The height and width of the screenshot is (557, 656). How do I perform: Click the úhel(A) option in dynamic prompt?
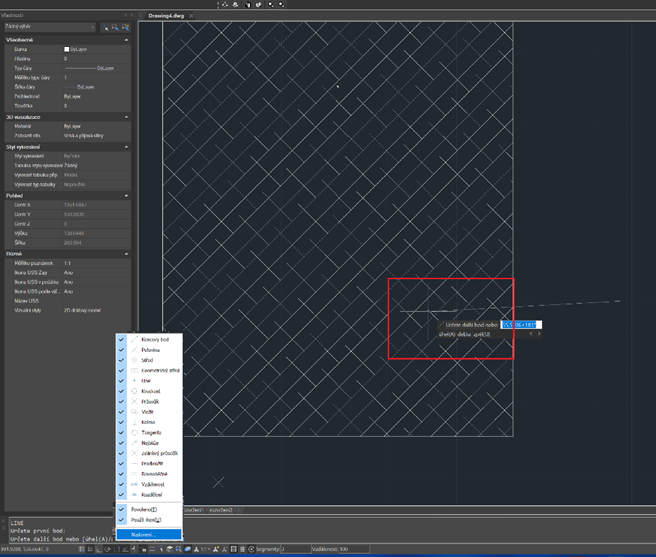tap(447, 334)
